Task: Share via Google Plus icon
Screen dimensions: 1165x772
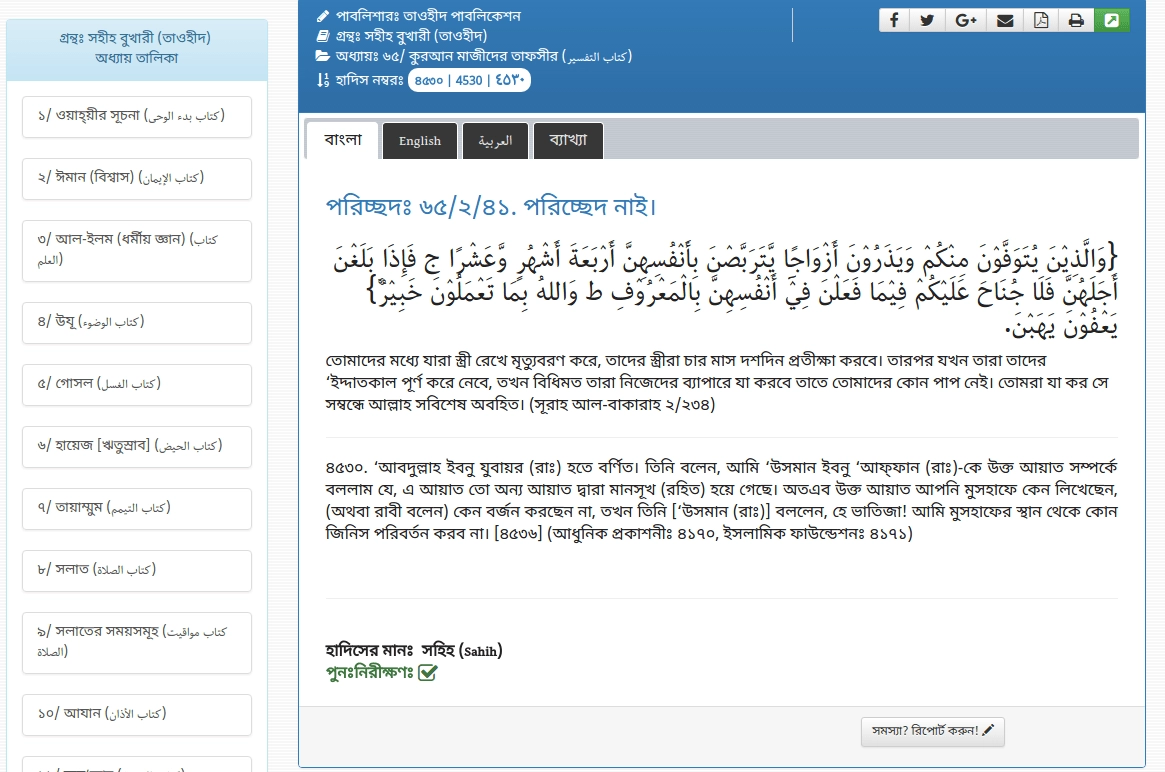Action: (965, 20)
